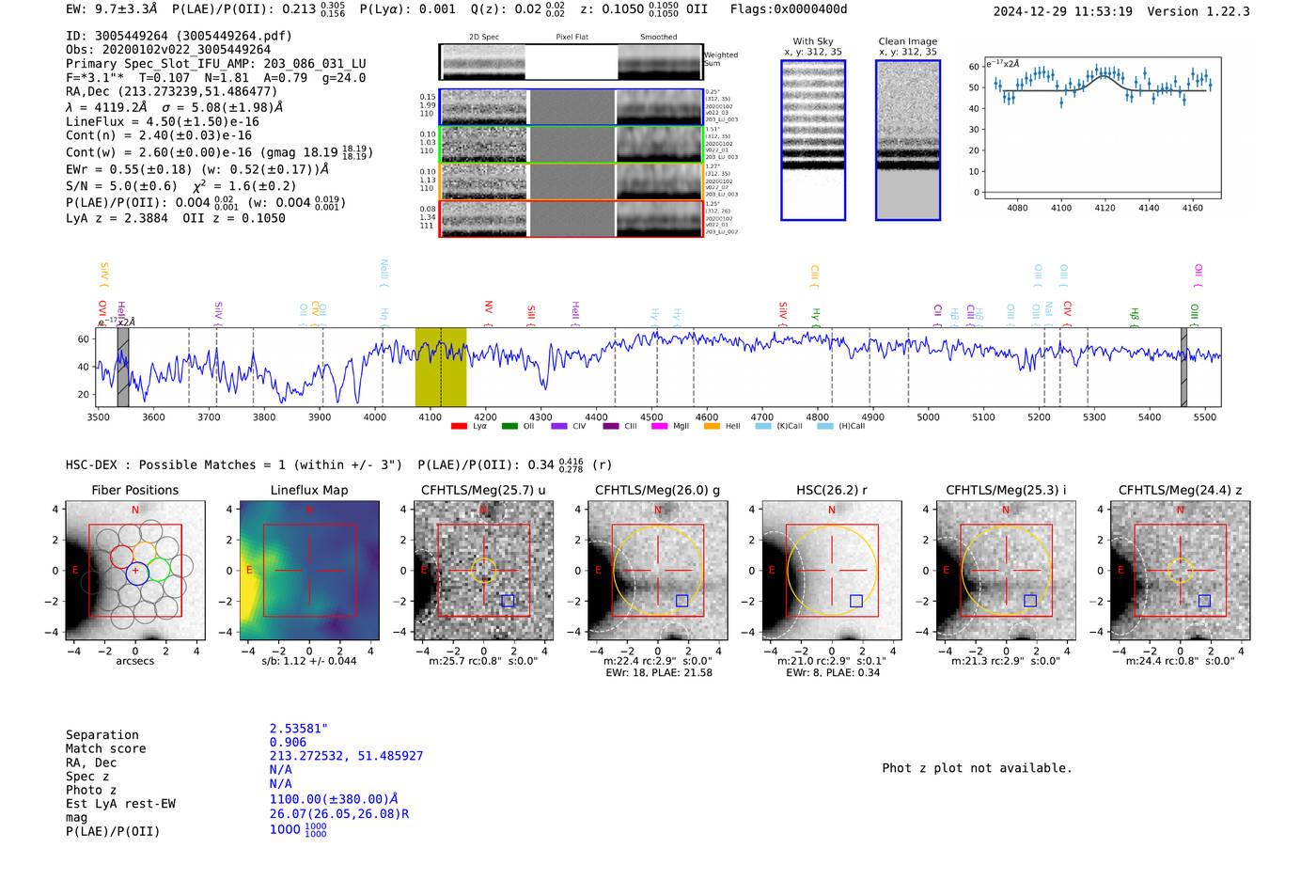The height and width of the screenshot is (896, 1316).
Task: Click the red Lyα legend swatch
Action: [x=459, y=427]
